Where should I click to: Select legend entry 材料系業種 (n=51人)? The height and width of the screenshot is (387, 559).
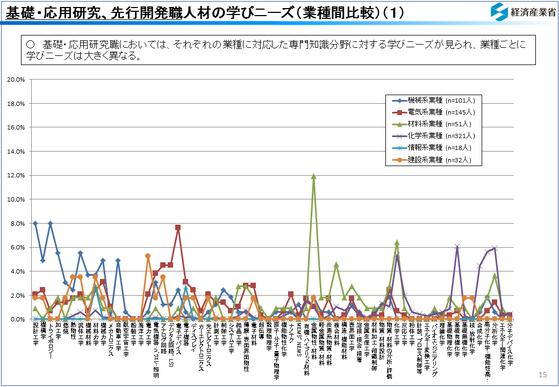click(x=432, y=124)
